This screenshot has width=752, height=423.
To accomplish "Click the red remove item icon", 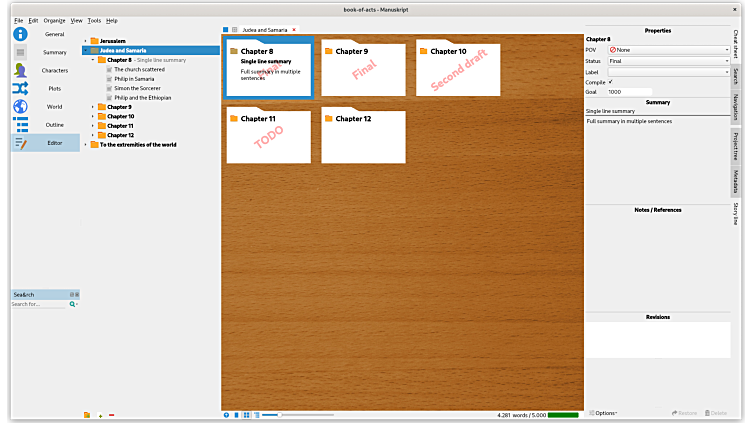I will (x=111, y=415).
